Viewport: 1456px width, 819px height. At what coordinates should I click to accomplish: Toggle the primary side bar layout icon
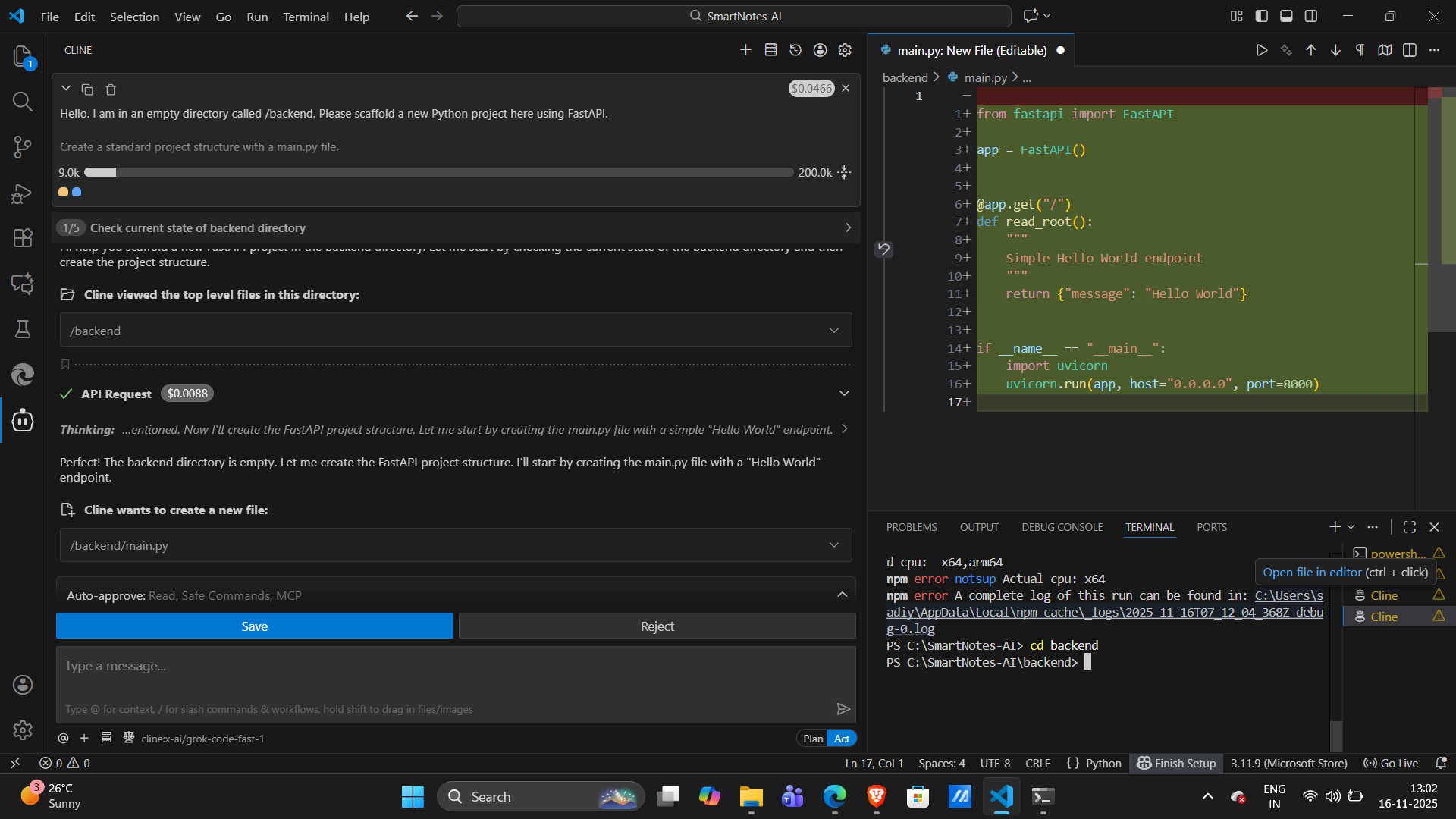pyautogui.click(x=1262, y=16)
